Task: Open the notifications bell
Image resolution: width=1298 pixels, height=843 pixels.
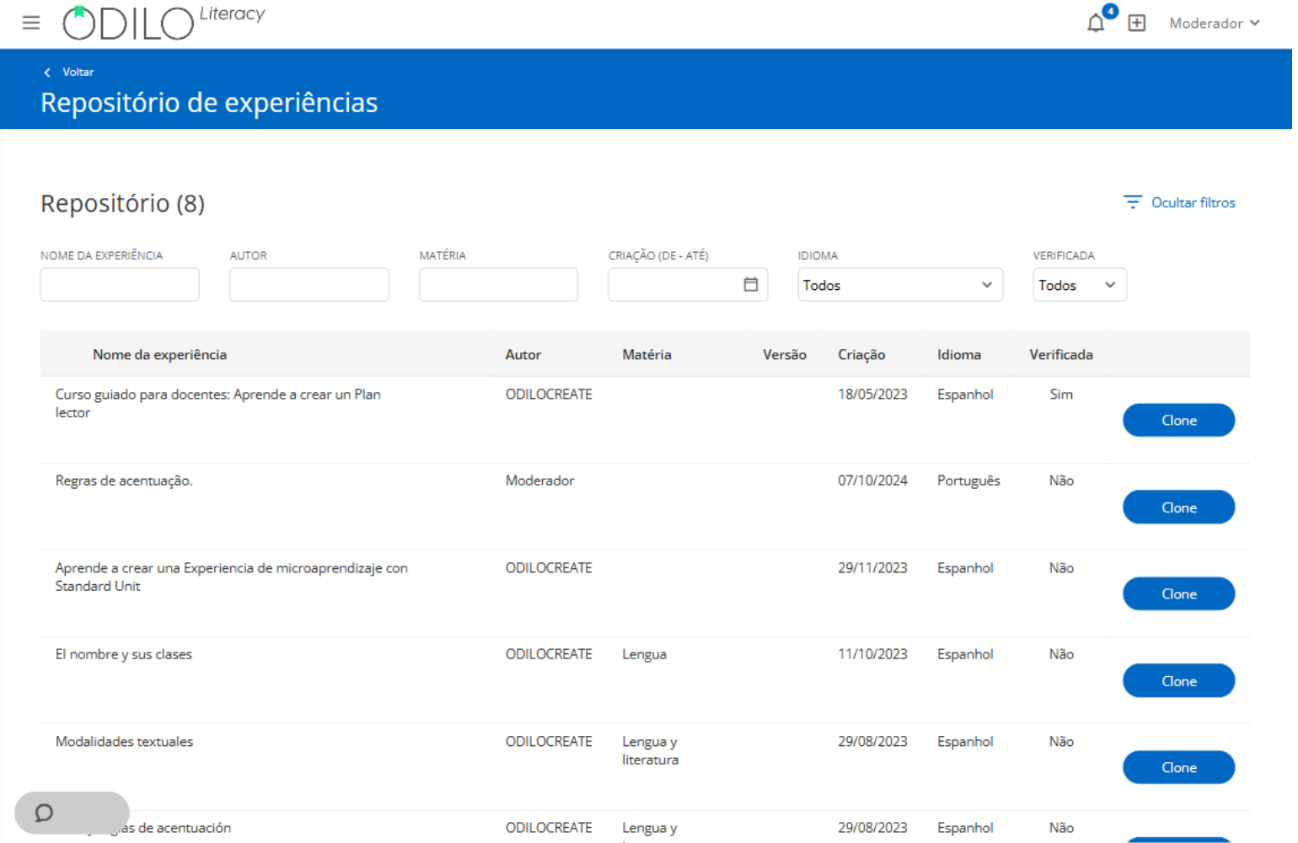Action: [x=1096, y=23]
